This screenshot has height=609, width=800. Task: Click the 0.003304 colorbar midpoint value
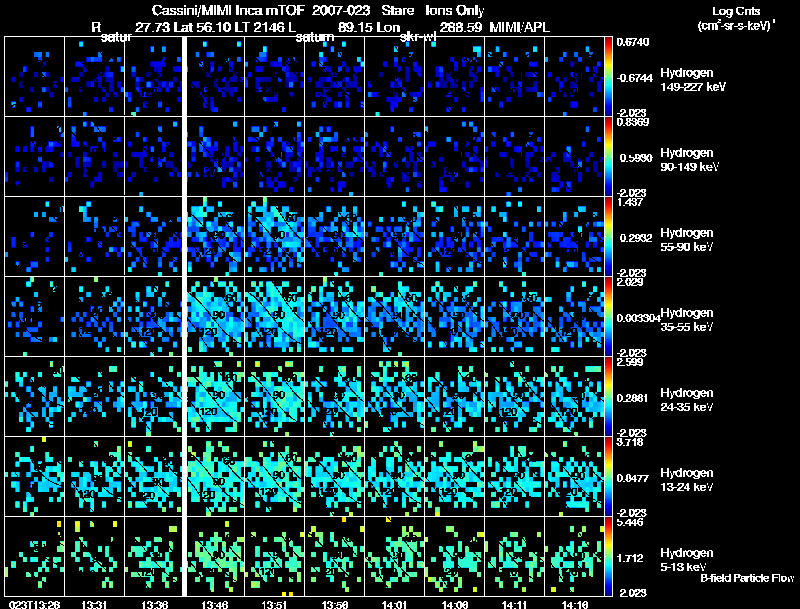[638, 318]
